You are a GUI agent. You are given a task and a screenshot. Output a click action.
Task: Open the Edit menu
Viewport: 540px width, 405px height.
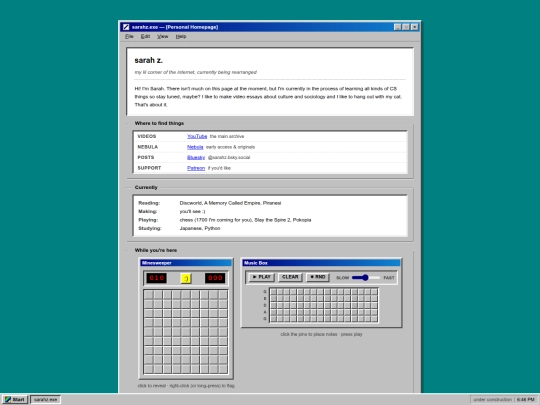click(145, 37)
